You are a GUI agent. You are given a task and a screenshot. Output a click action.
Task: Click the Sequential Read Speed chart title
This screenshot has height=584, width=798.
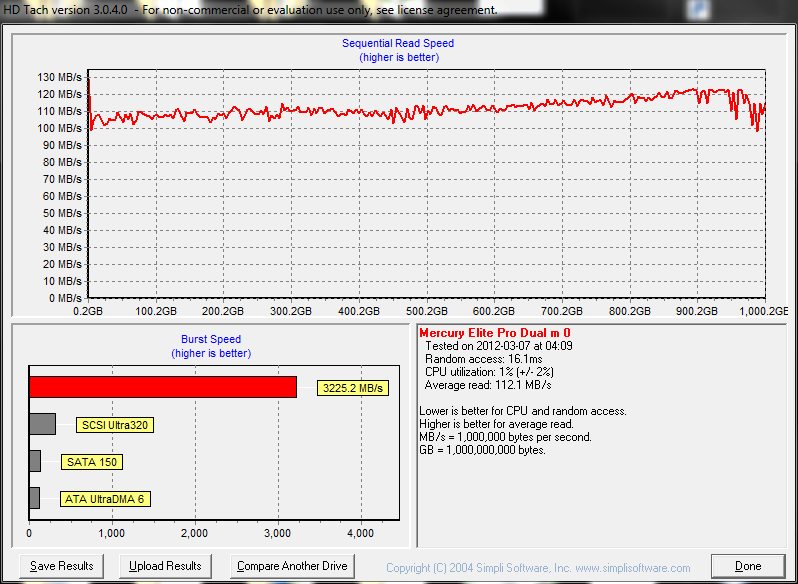pyautogui.click(x=398, y=43)
